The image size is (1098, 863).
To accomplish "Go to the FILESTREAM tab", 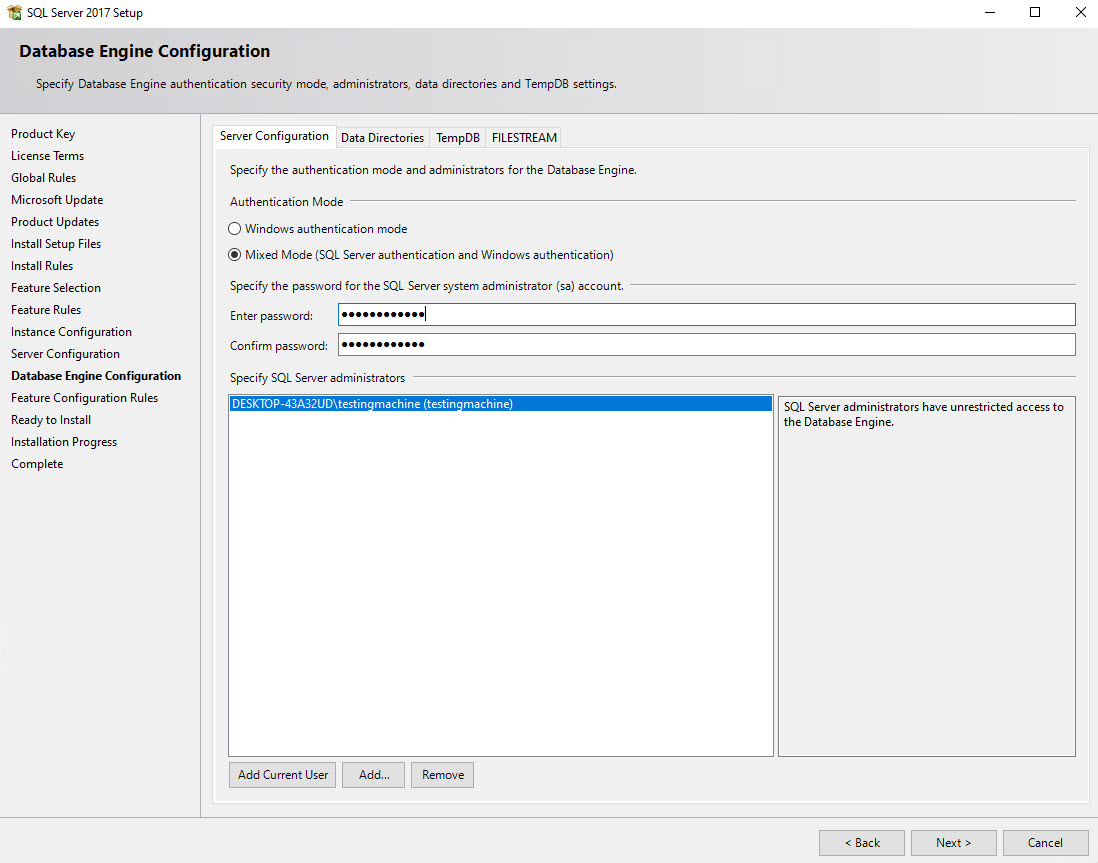I will click(524, 138).
